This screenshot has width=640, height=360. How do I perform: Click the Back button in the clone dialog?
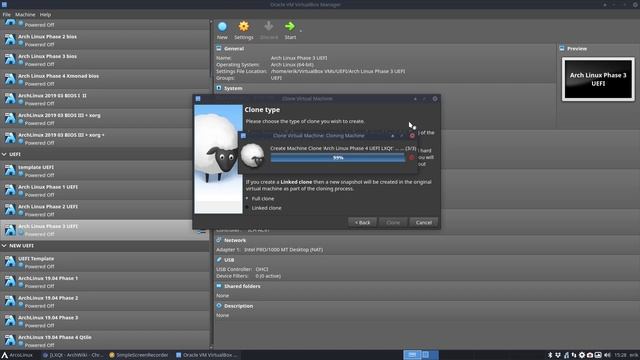point(362,222)
